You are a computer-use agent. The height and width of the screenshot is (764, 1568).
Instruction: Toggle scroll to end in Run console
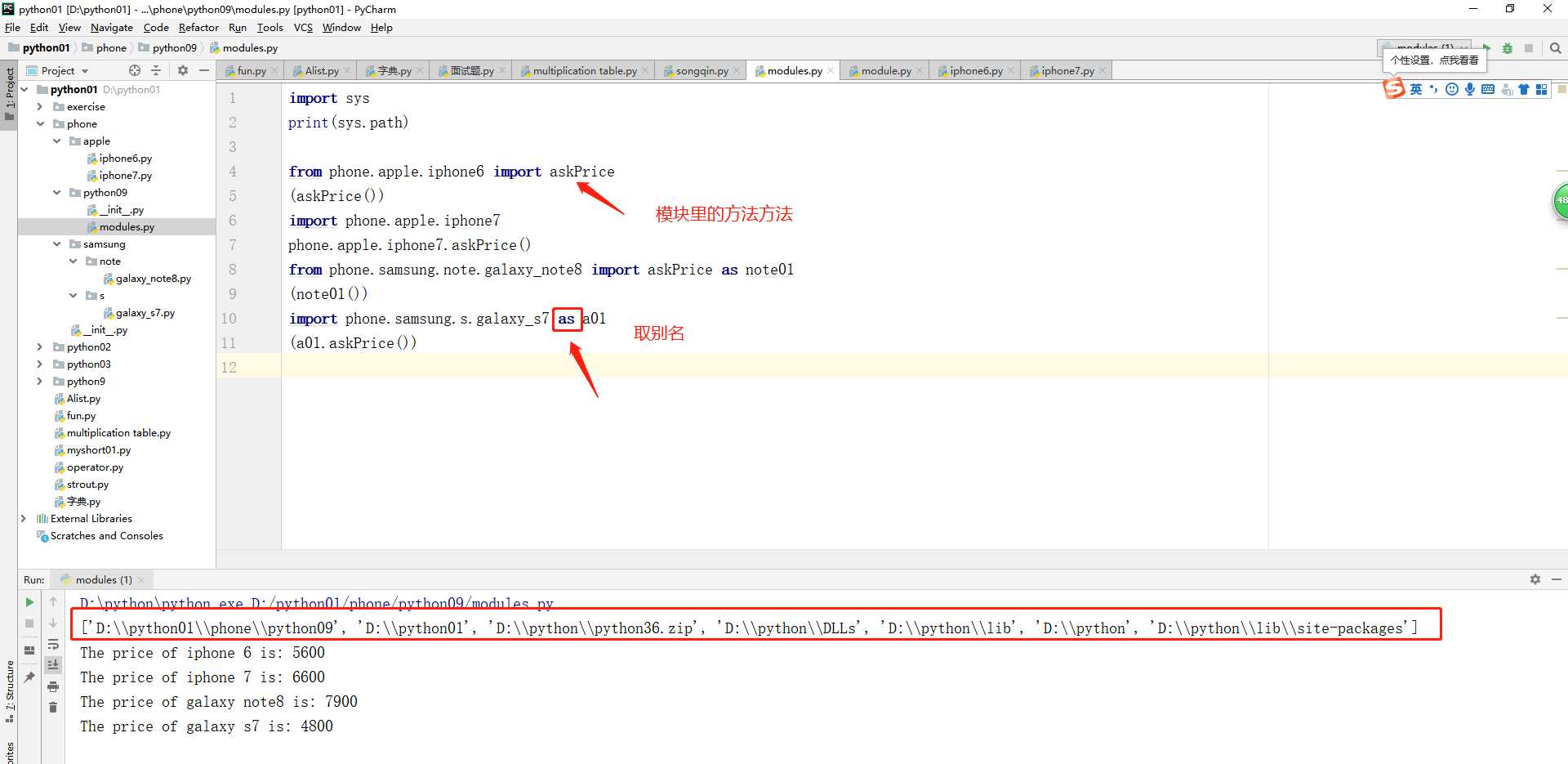[x=53, y=665]
